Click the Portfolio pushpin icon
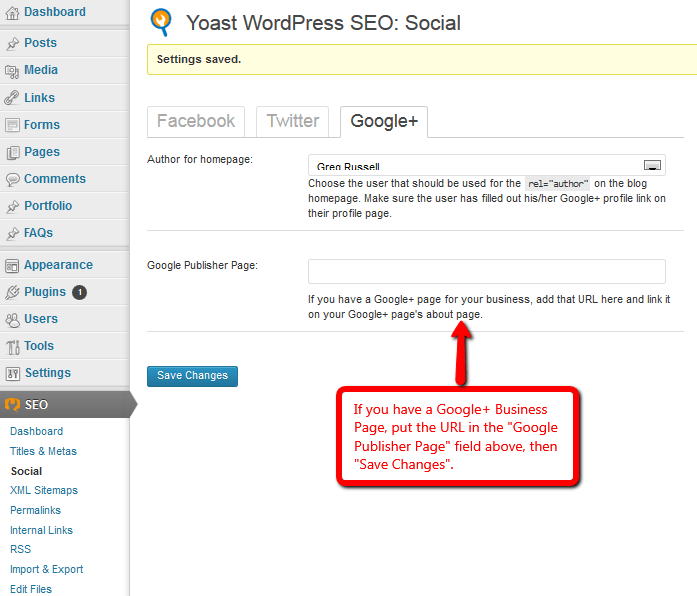 12,206
